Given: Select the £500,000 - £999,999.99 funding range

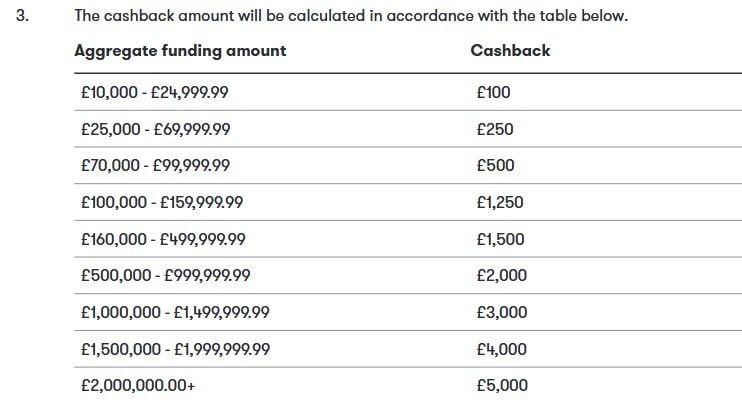Looking at the screenshot, I should tap(166, 275).
